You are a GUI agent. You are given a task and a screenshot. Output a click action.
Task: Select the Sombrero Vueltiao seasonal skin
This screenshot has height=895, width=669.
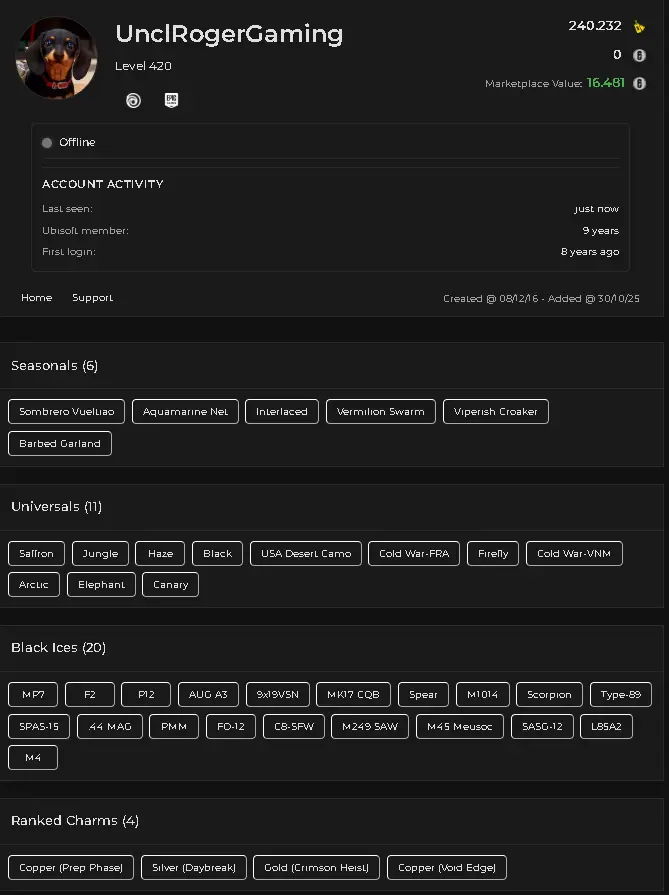(66, 412)
